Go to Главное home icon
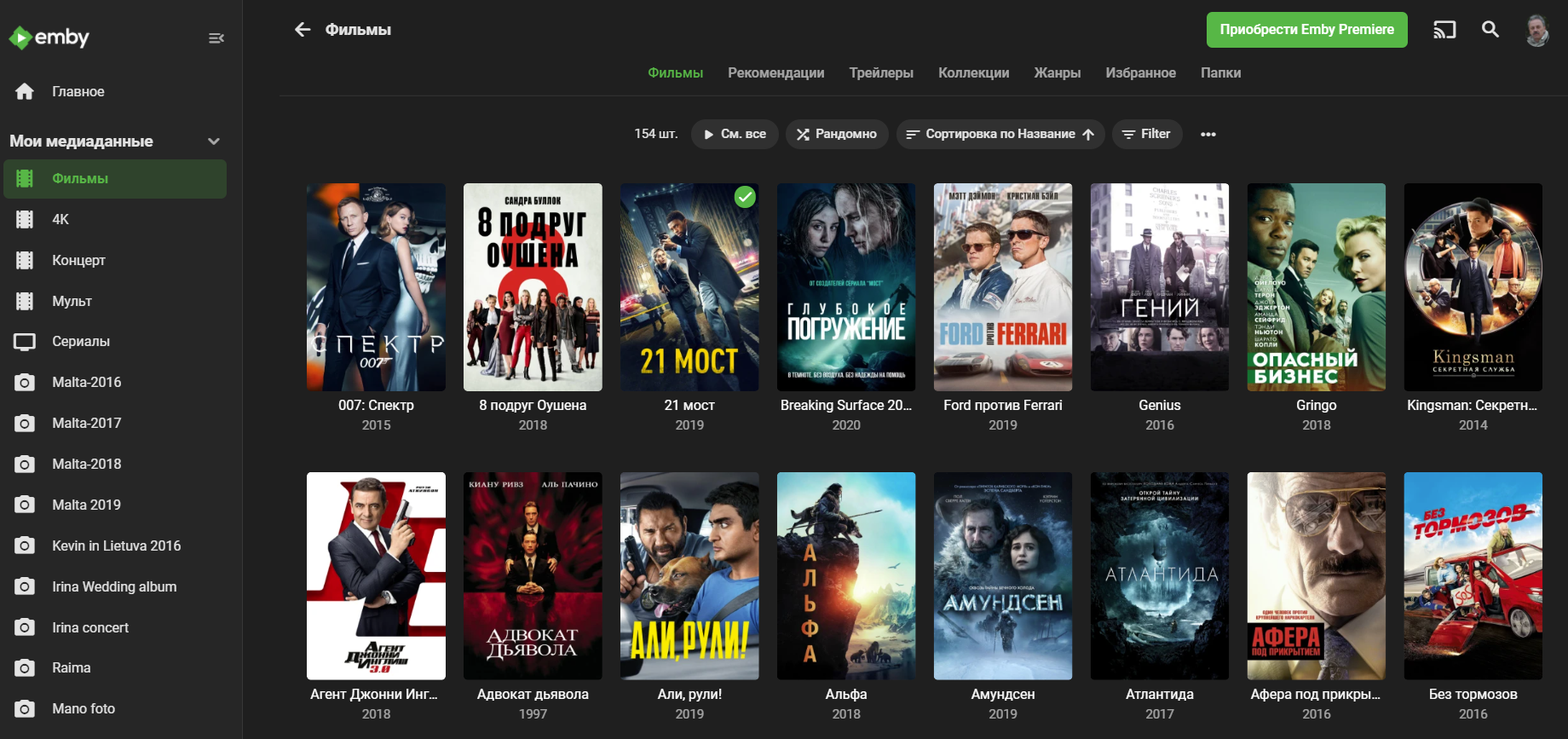 click(25, 91)
